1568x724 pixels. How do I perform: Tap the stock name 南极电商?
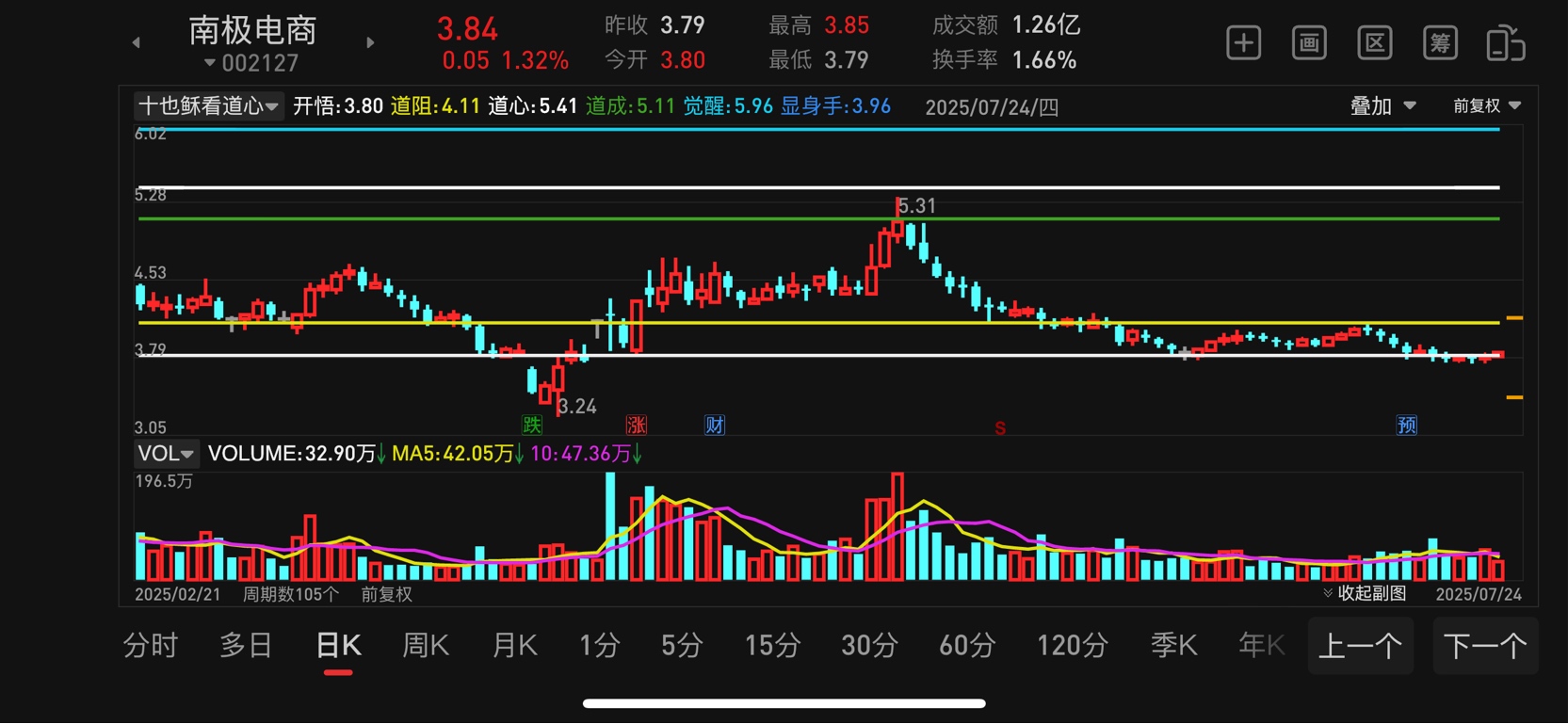click(252, 30)
